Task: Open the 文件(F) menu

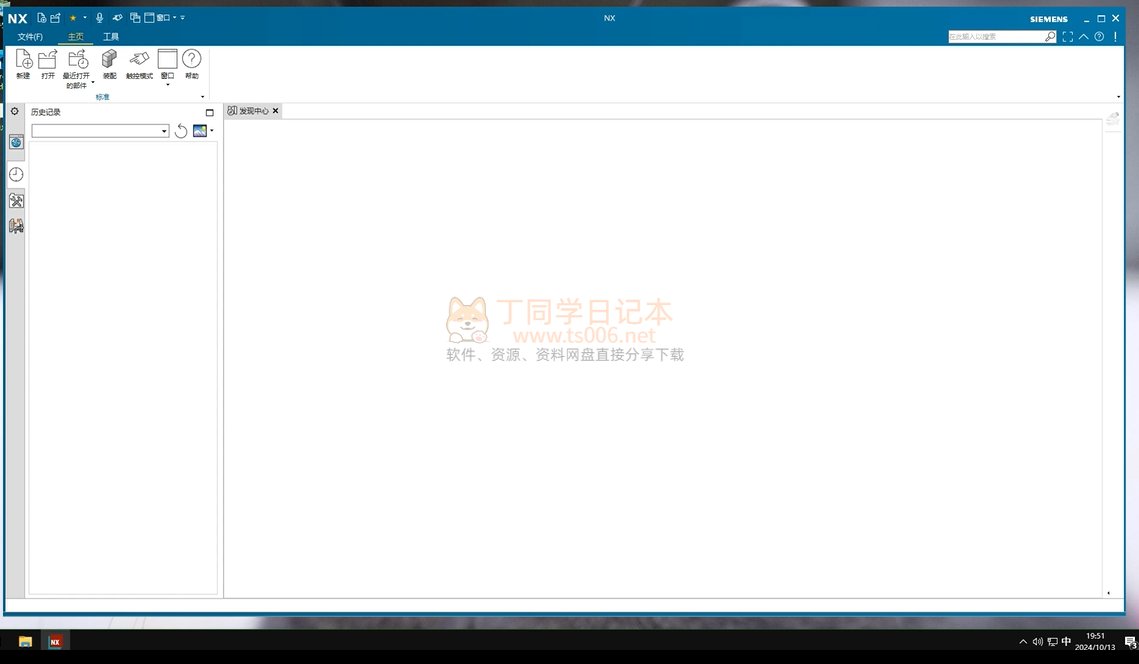Action: point(30,37)
